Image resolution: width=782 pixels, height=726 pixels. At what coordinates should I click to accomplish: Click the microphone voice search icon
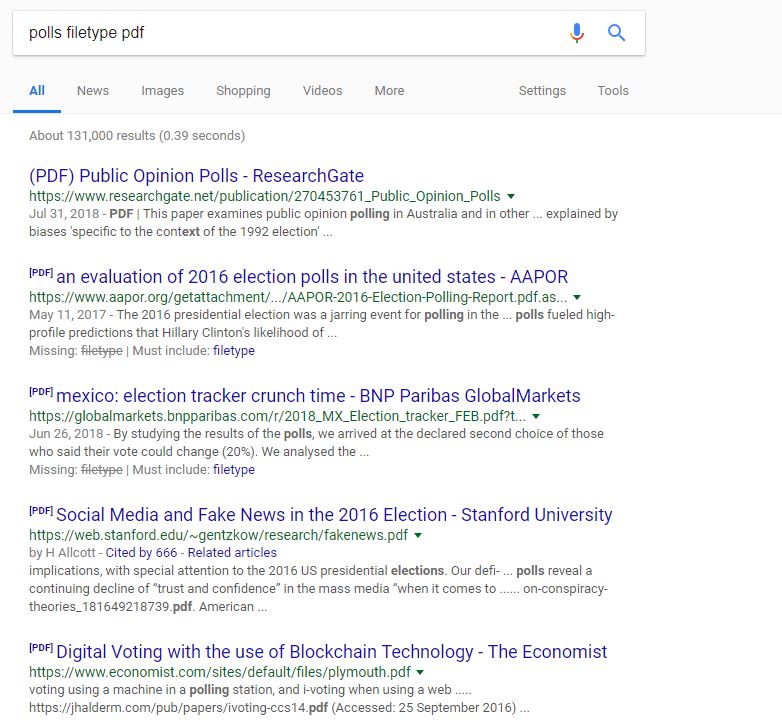[x=576, y=33]
